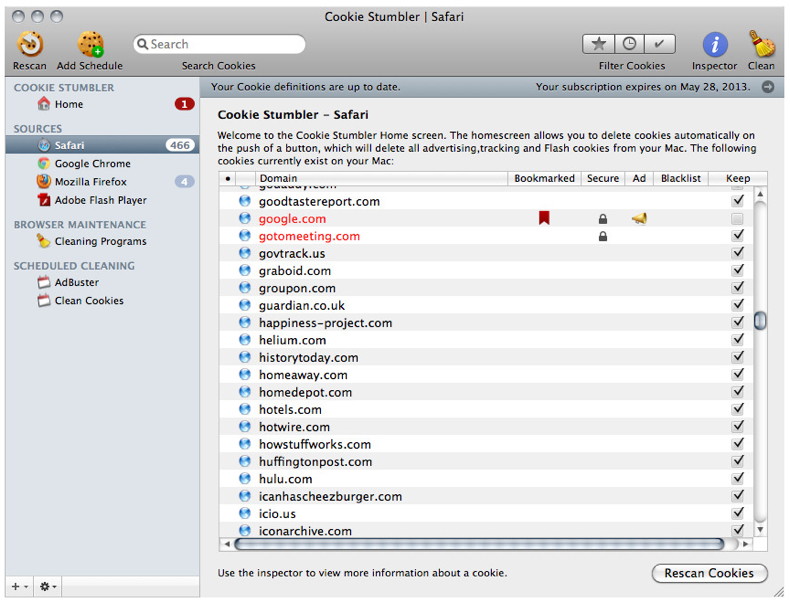Uncheck Keep for icio.us

[x=738, y=513]
